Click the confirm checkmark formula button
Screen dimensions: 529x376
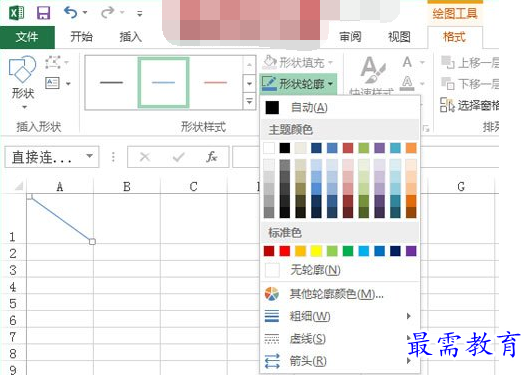(x=178, y=157)
